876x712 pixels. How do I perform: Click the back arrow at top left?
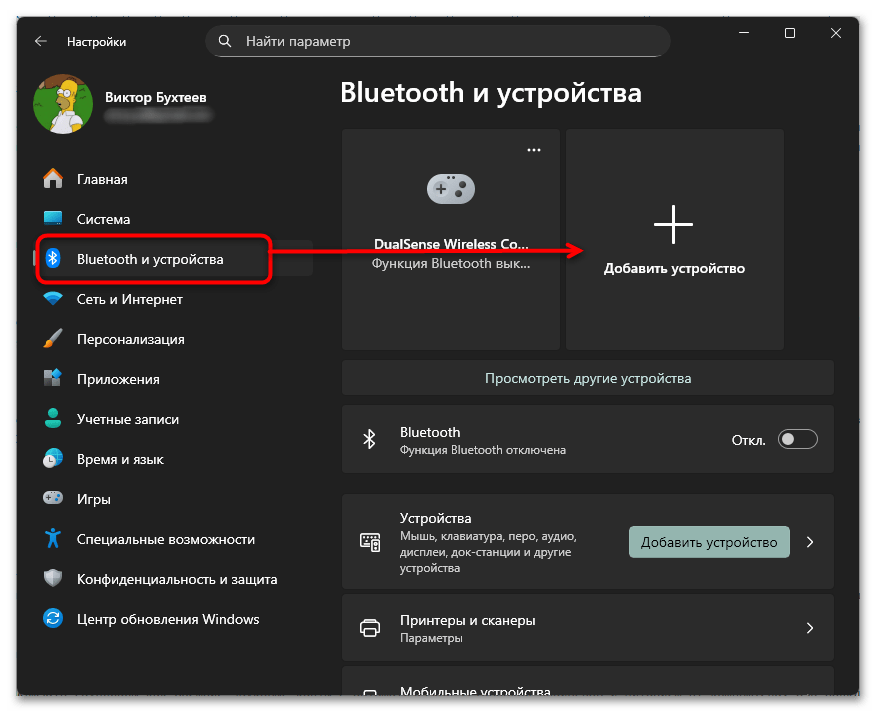[x=40, y=41]
